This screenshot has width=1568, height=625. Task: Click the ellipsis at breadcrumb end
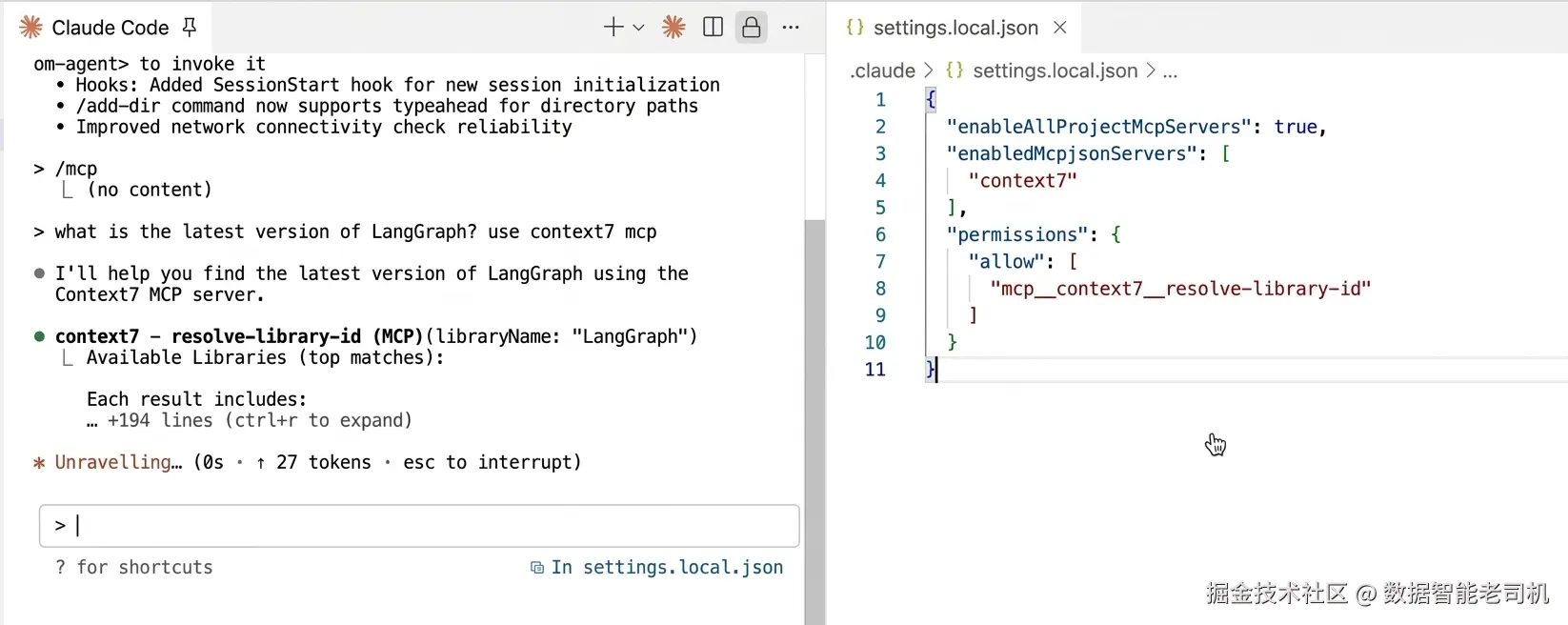click(x=1170, y=71)
